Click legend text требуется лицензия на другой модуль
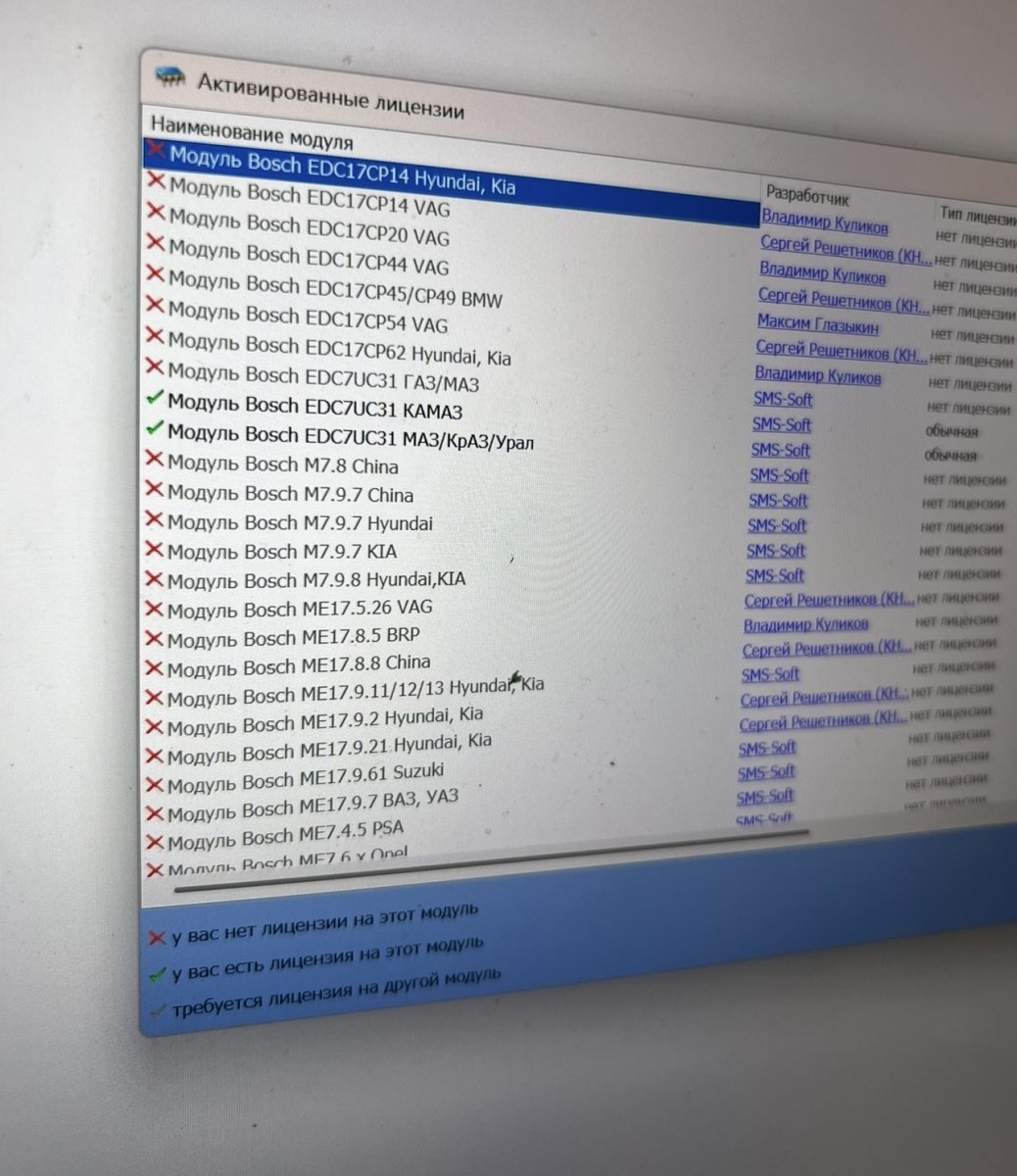The height and width of the screenshot is (1176, 1017). point(336,993)
